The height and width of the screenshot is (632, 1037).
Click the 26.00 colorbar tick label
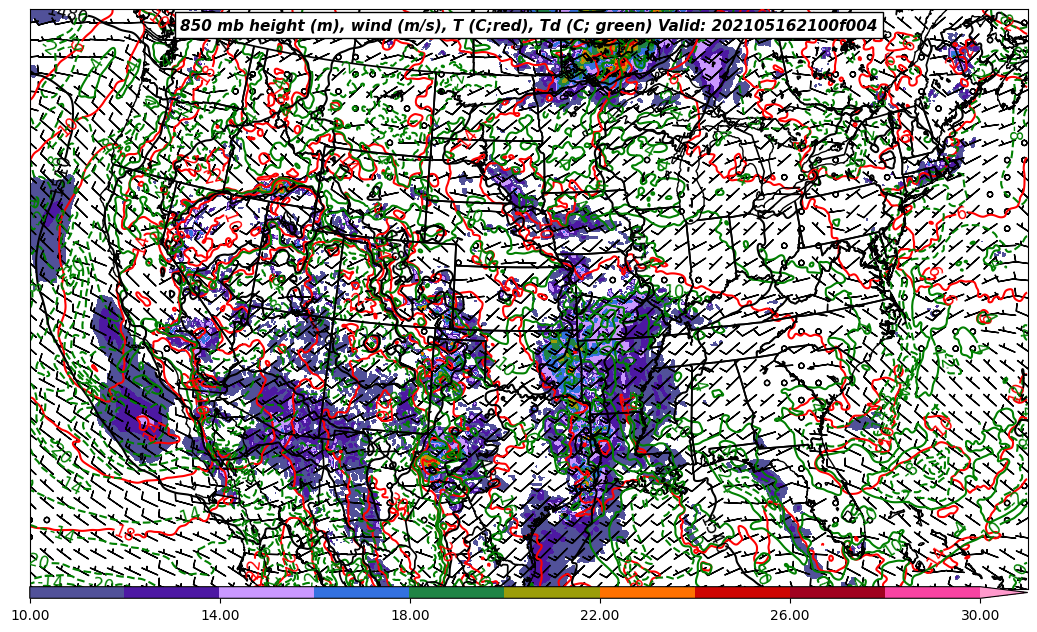pos(790,616)
